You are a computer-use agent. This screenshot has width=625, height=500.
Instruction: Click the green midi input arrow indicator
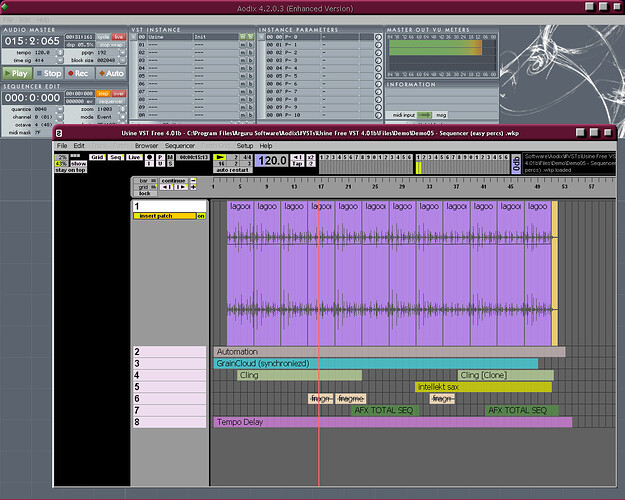click(x=424, y=115)
